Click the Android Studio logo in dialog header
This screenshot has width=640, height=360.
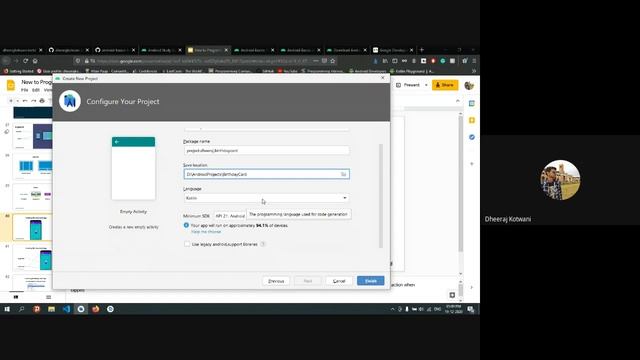pos(70,101)
